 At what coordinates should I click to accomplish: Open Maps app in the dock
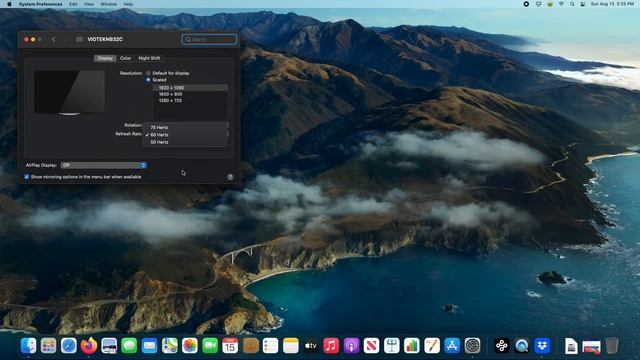(169, 346)
